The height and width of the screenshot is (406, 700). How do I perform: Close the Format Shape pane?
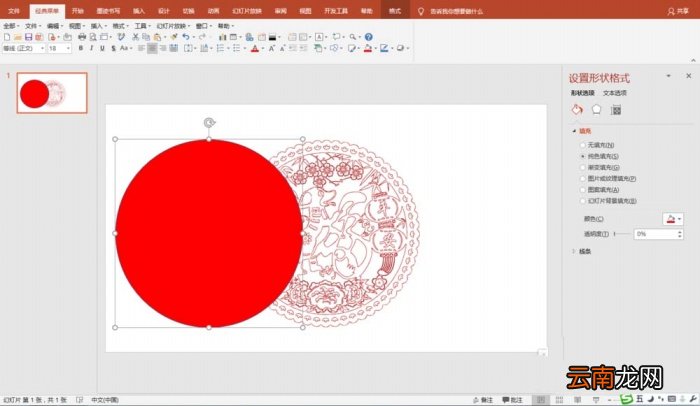[688, 76]
